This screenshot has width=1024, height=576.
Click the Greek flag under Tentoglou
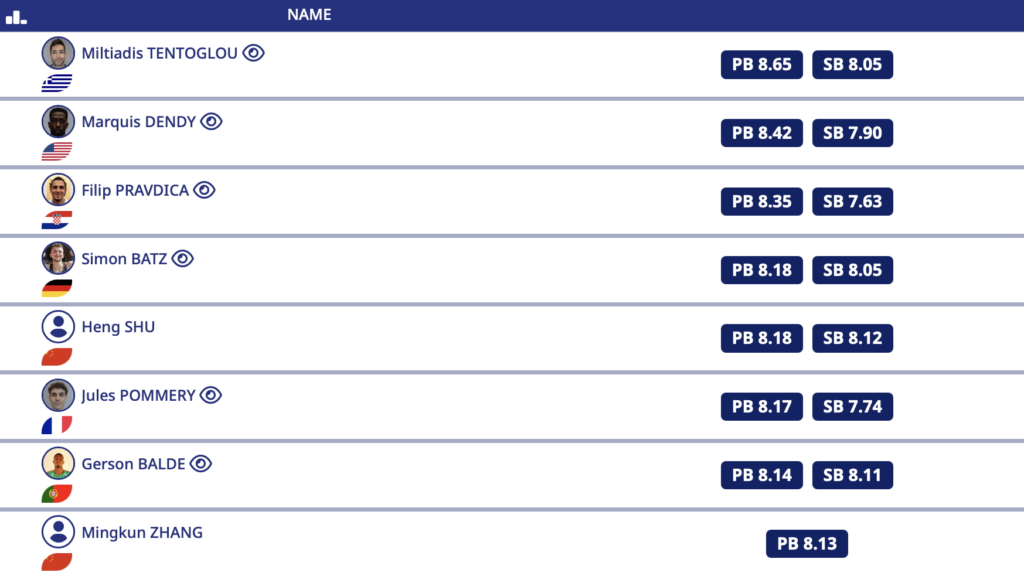[x=56, y=84]
